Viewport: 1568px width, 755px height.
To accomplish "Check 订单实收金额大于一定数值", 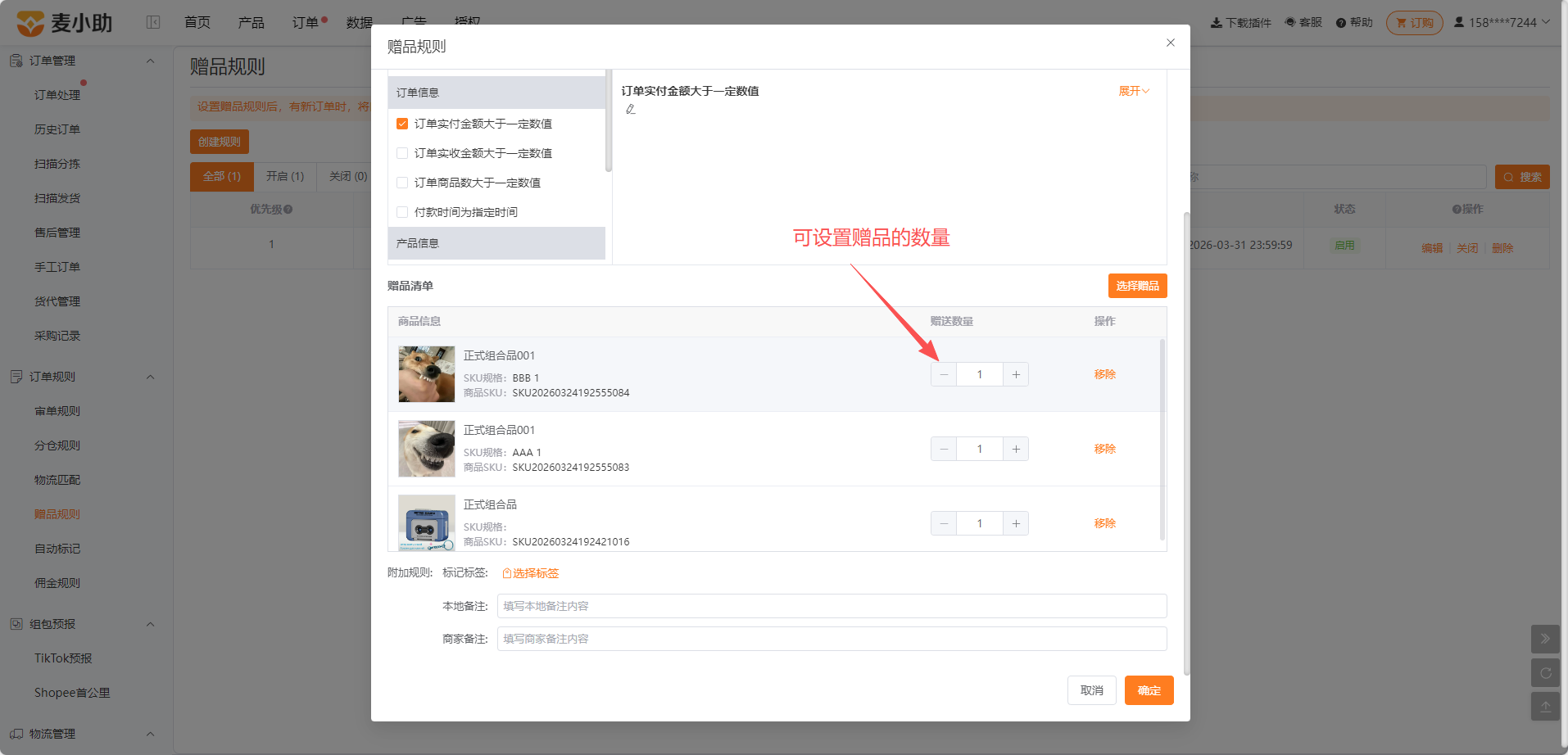I will [402, 153].
